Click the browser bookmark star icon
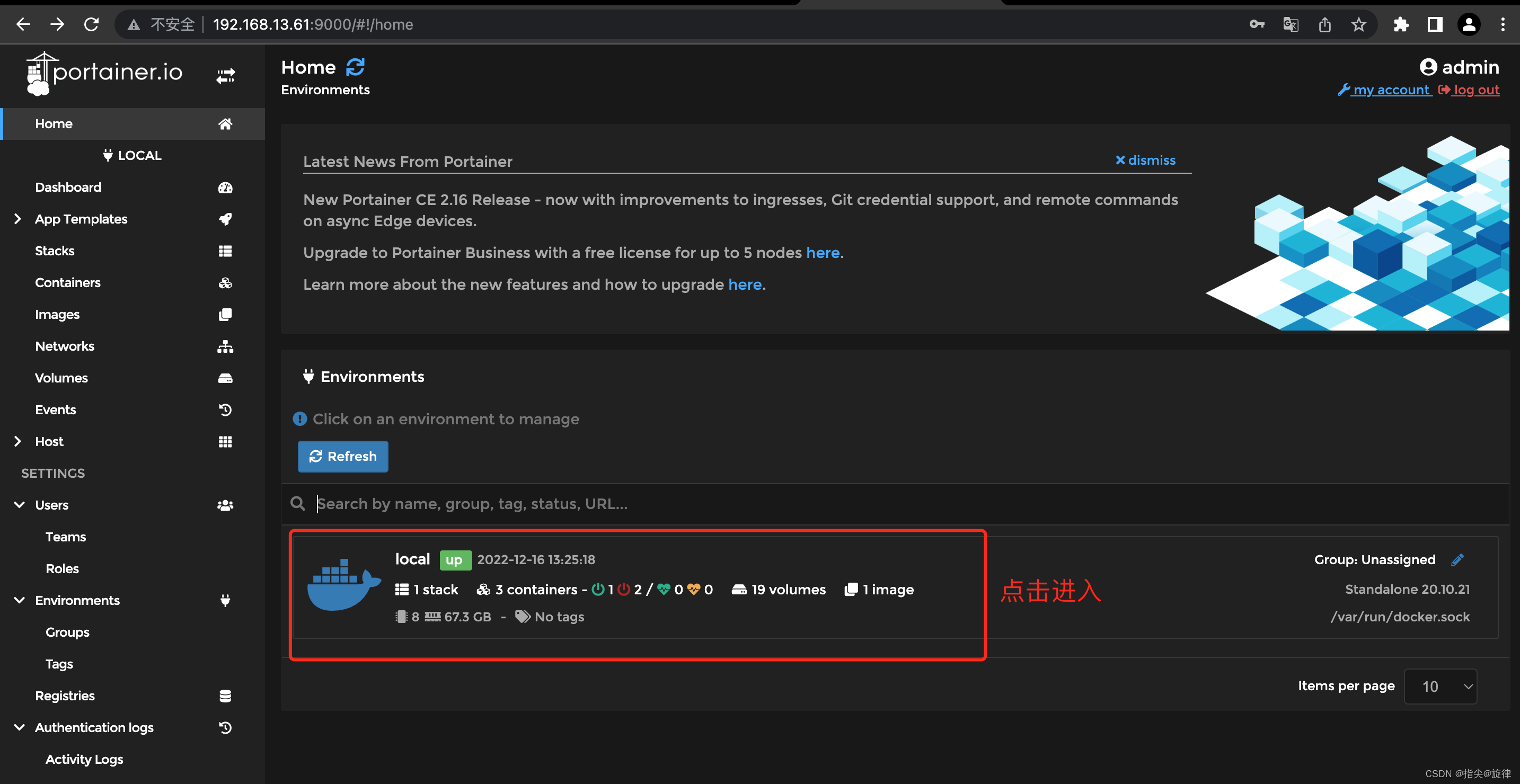Screen dimensions: 1520x784 (1358, 25)
